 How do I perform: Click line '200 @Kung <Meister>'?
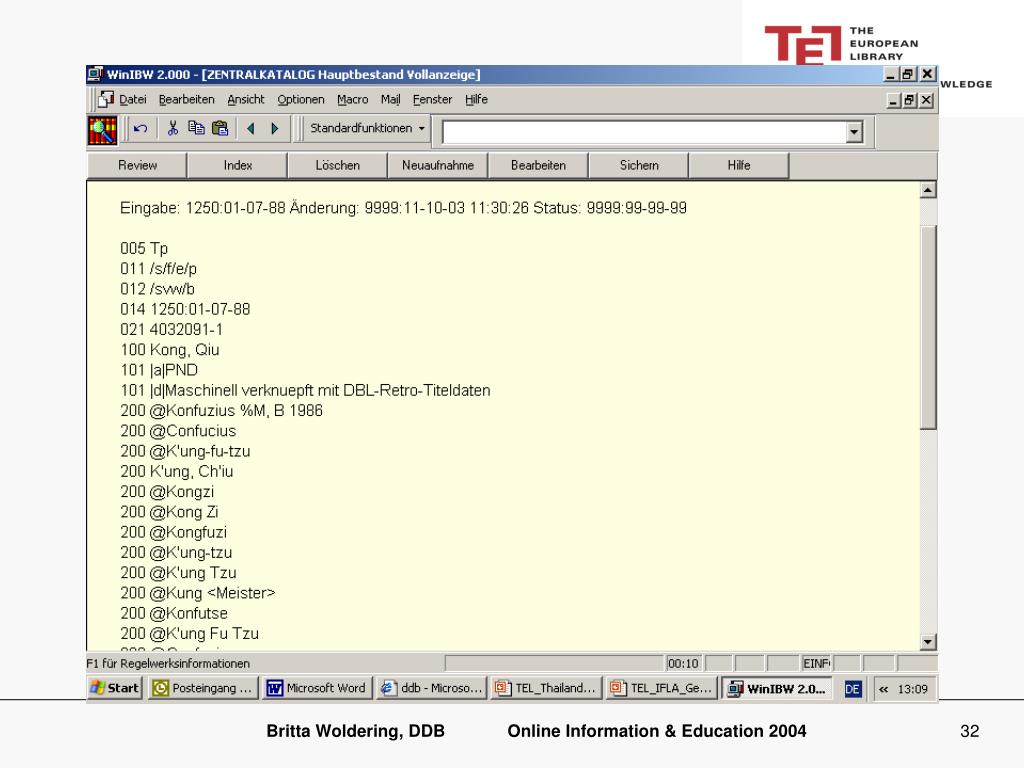click(198, 593)
